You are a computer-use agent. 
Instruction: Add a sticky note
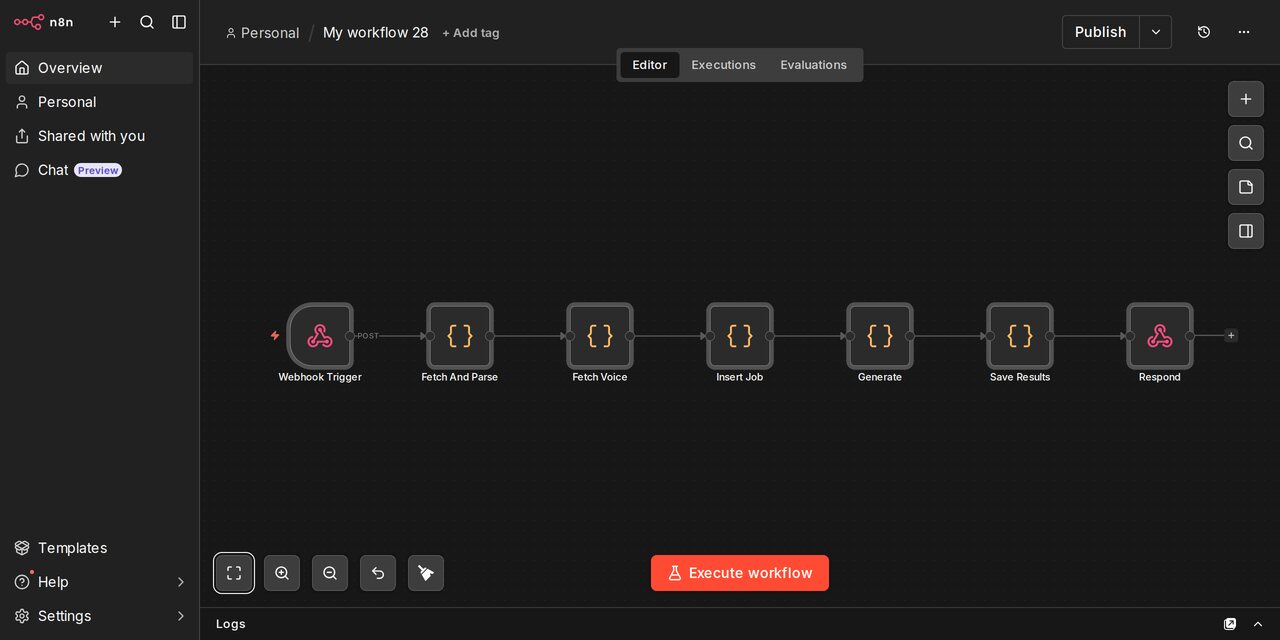click(1246, 187)
